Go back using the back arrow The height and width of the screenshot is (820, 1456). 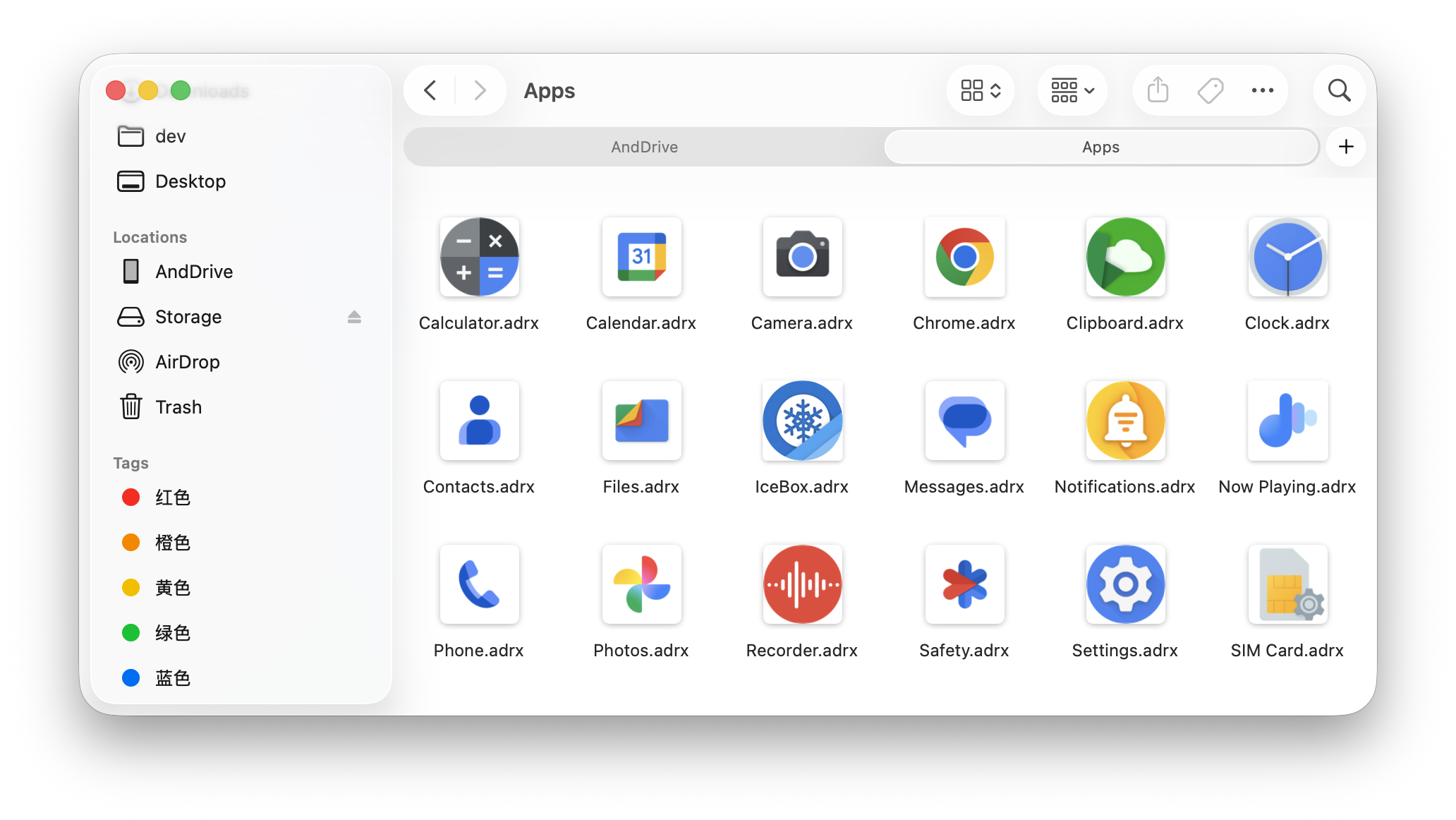coord(430,90)
